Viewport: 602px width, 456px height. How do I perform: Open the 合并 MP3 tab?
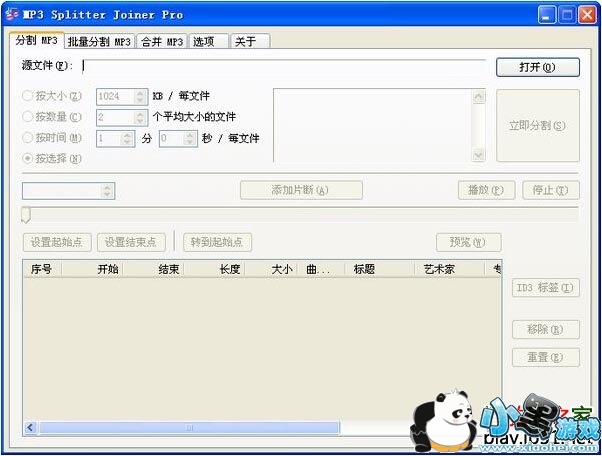[x=162, y=41]
